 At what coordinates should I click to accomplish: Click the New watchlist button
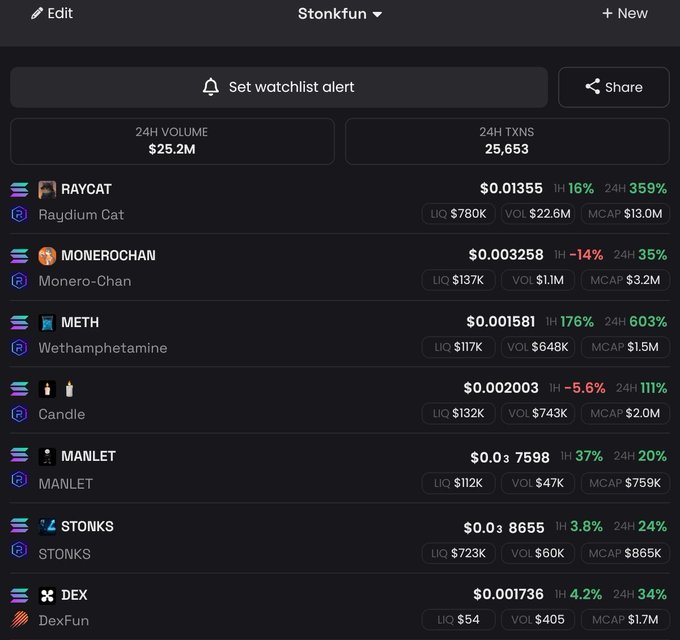point(624,13)
